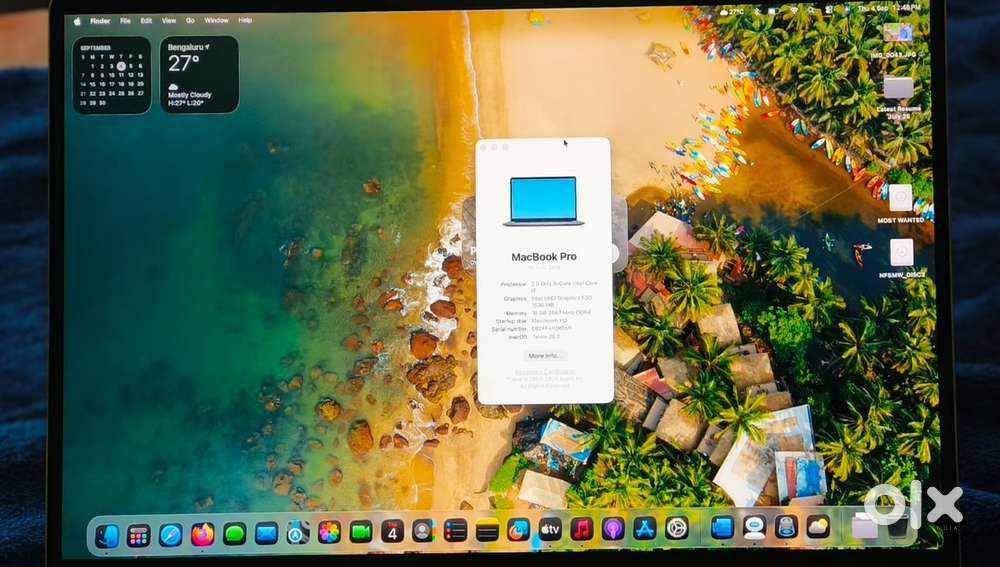Open the App Store icon

coord(645,528)
